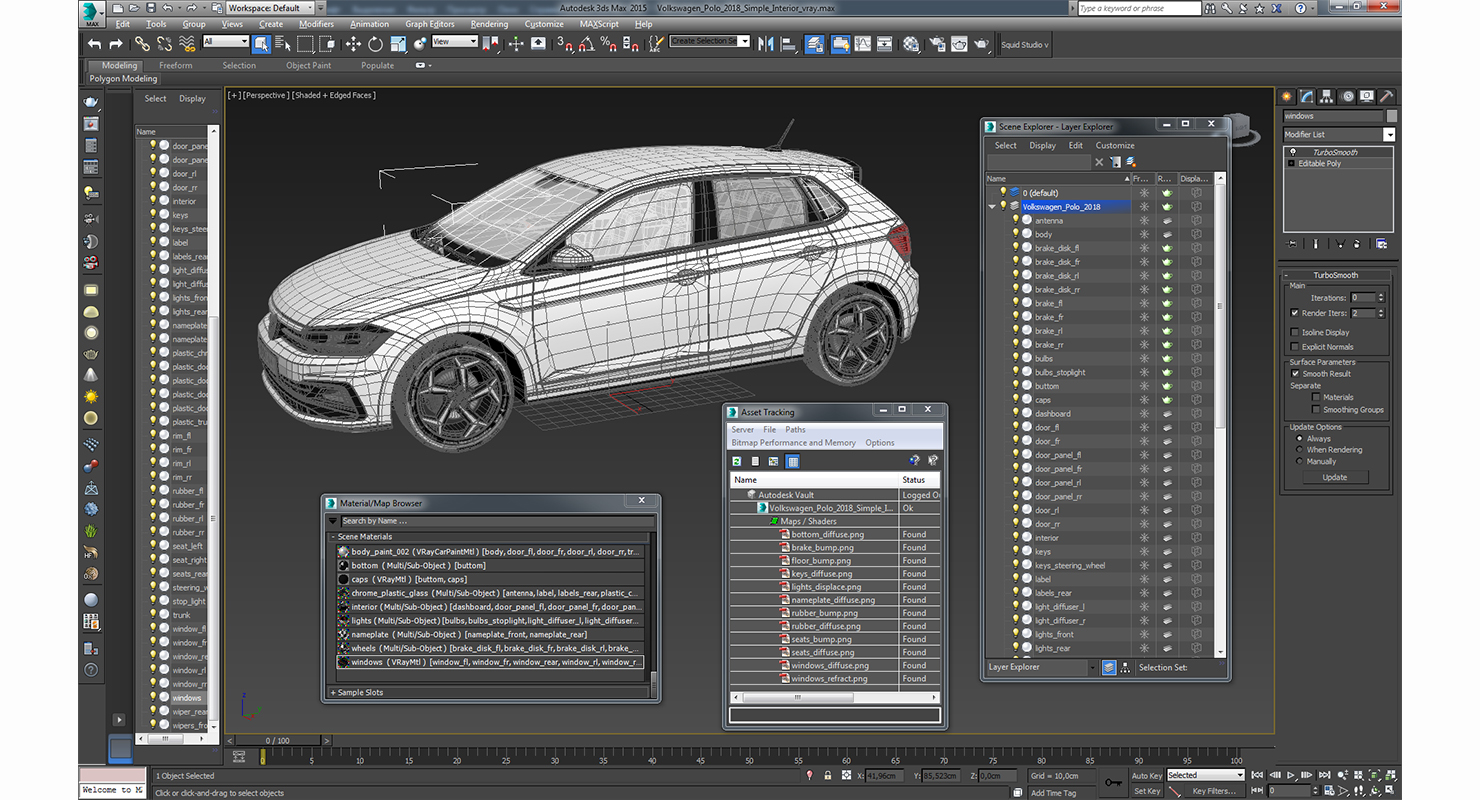Open the Graph Editors menu
The height and width of the screenshot is (800, 1480).
pyautogui.click(x=430, y=24)
